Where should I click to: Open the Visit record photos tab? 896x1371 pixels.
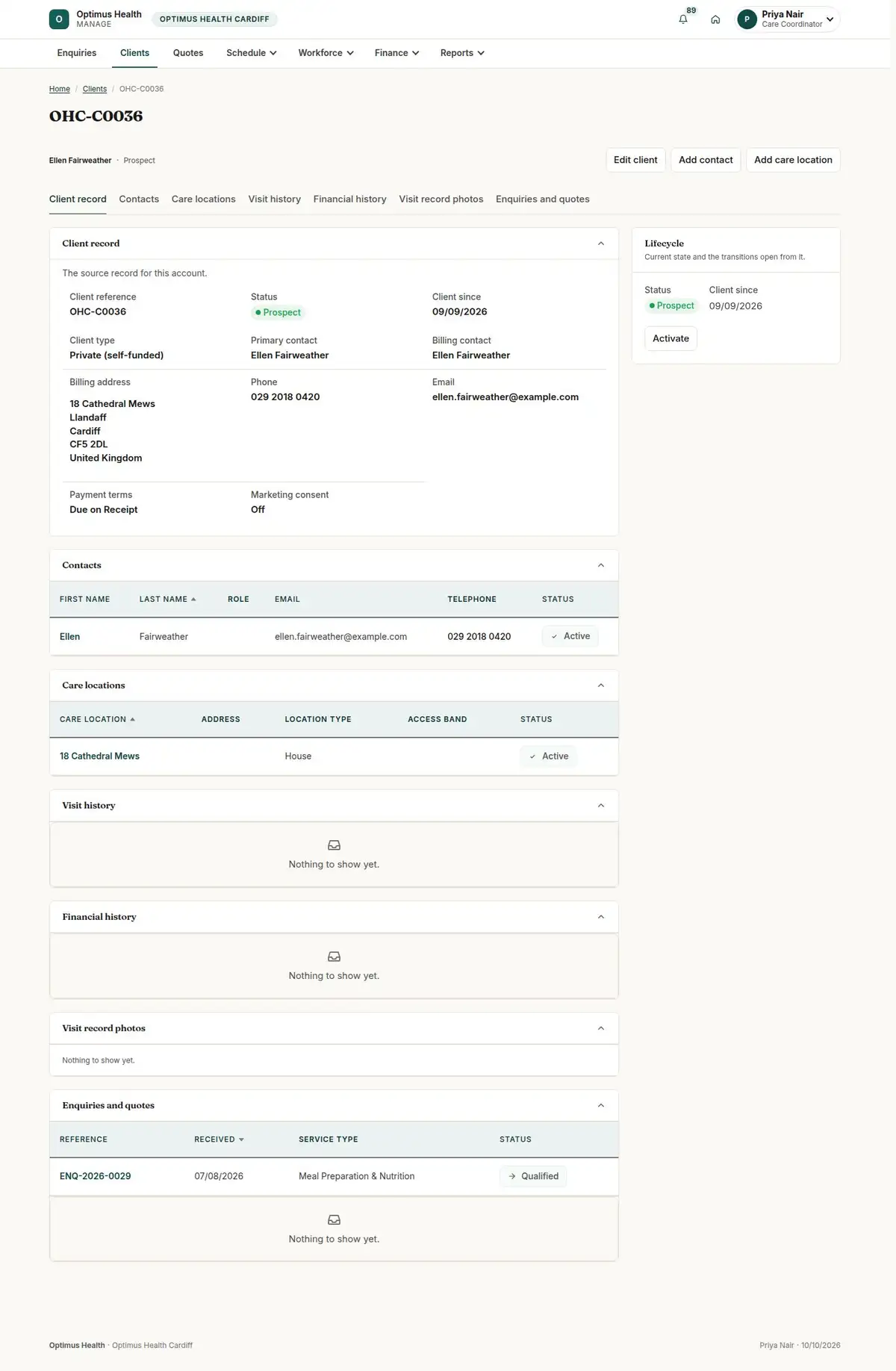(441, 199)
